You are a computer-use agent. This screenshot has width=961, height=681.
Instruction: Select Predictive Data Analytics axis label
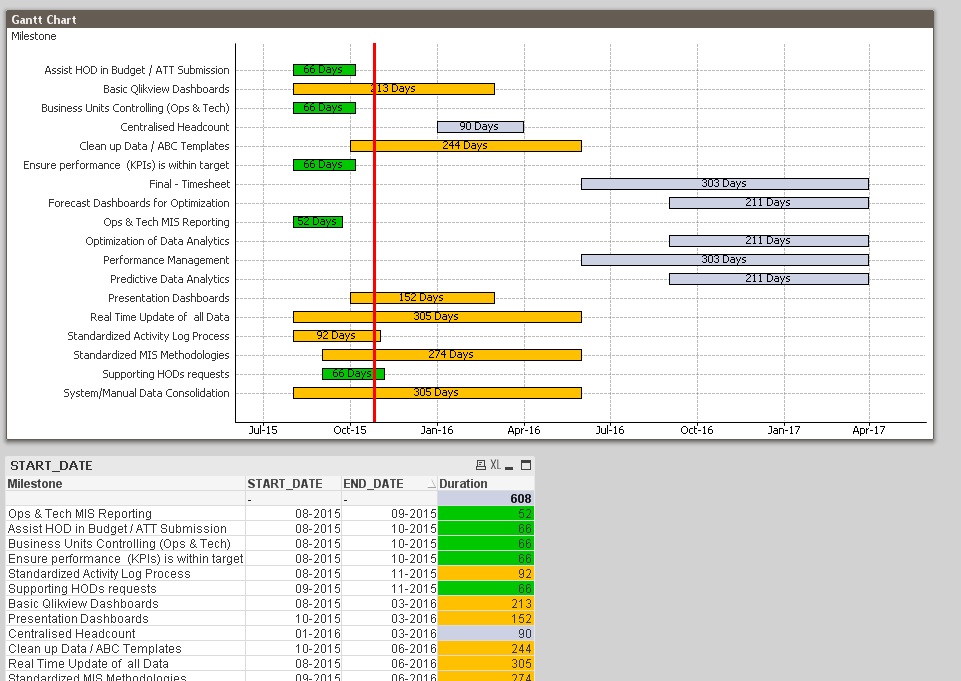[169, 279]
